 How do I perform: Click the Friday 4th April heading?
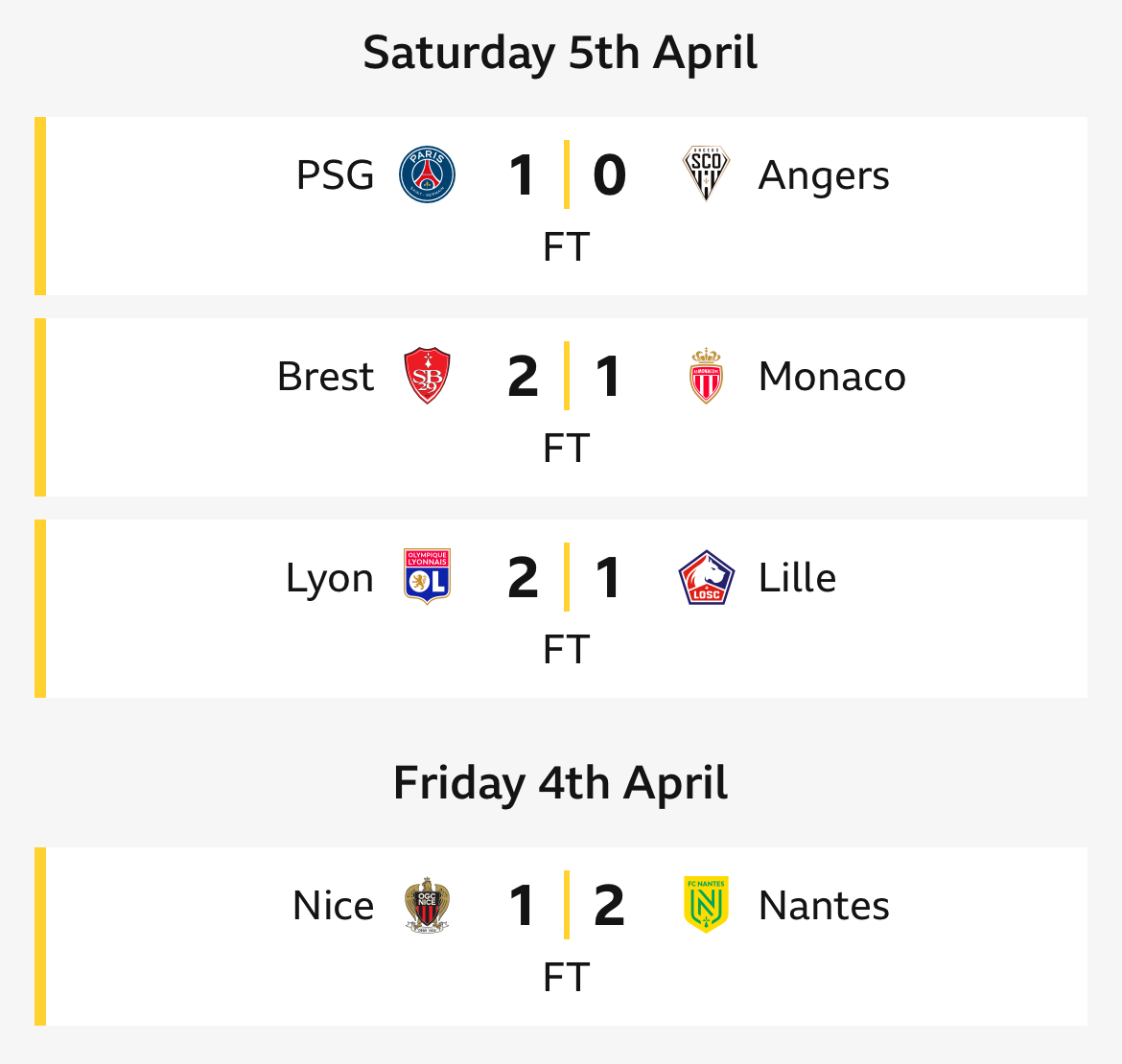(x=560, y=783)
